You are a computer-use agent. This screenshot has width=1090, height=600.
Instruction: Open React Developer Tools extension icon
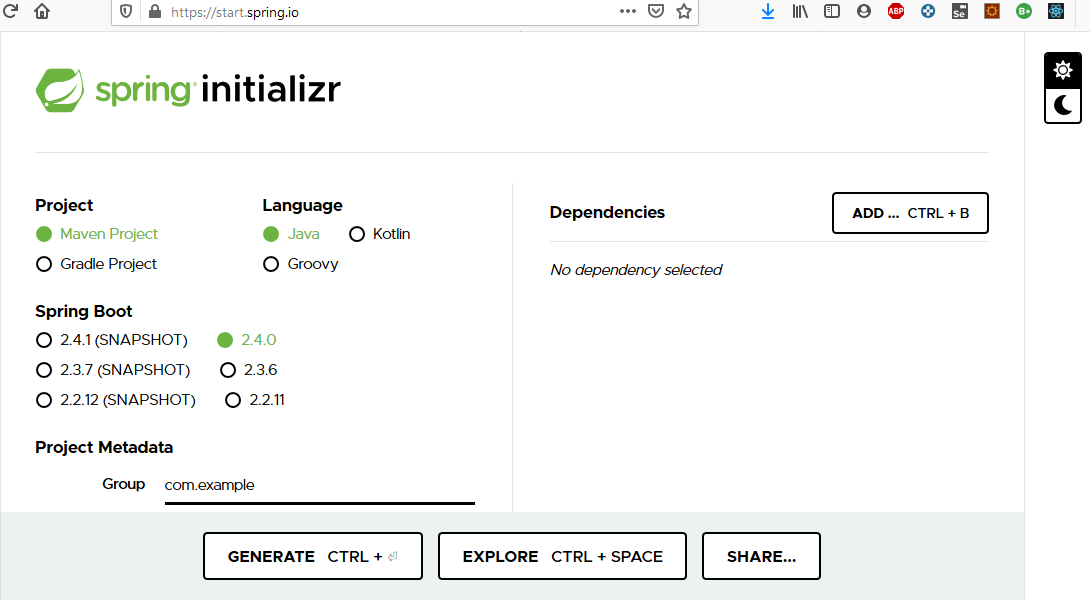tap(1056, 11)
